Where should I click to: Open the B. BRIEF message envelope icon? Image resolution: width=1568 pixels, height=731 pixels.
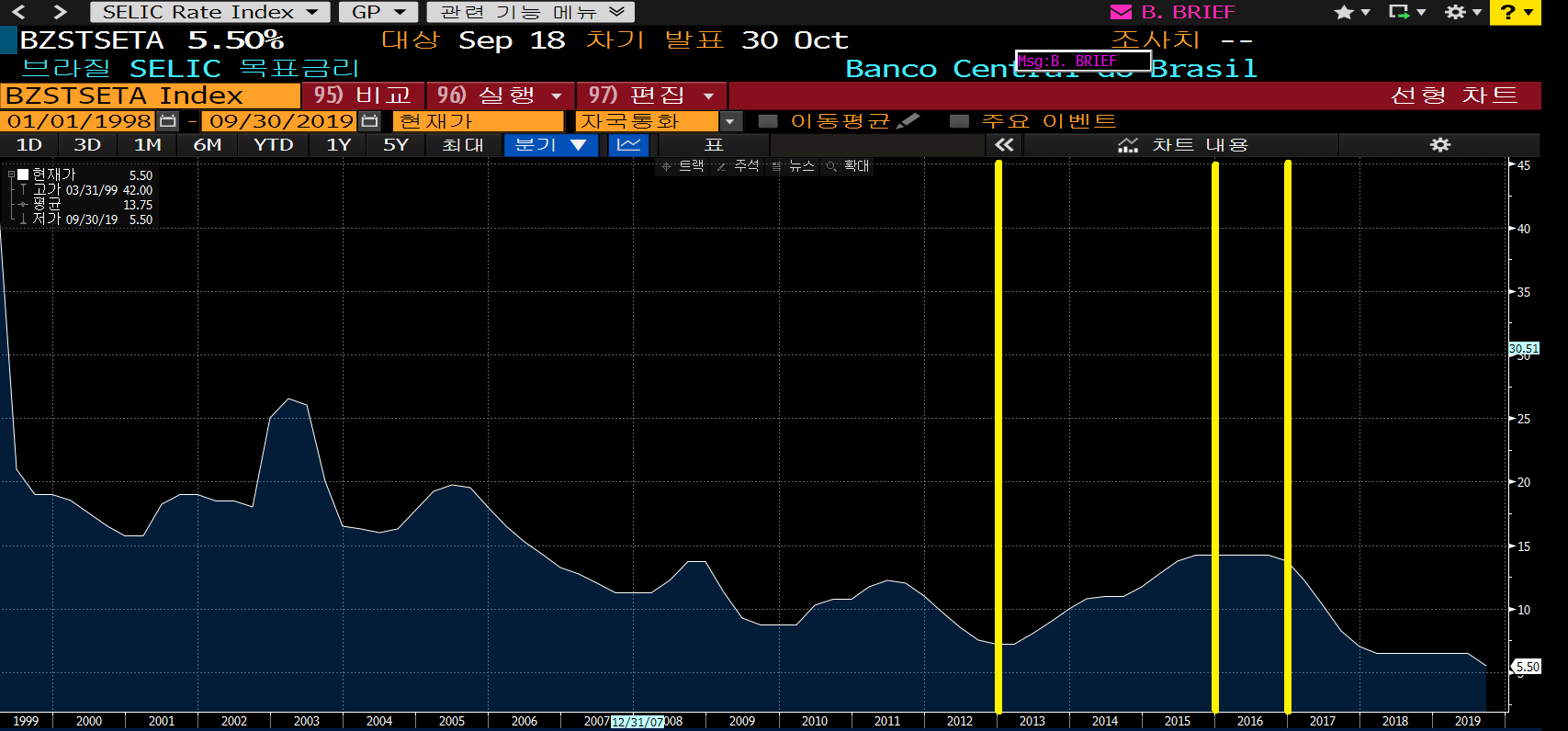pyautogui.click(x=1121, y=12)
